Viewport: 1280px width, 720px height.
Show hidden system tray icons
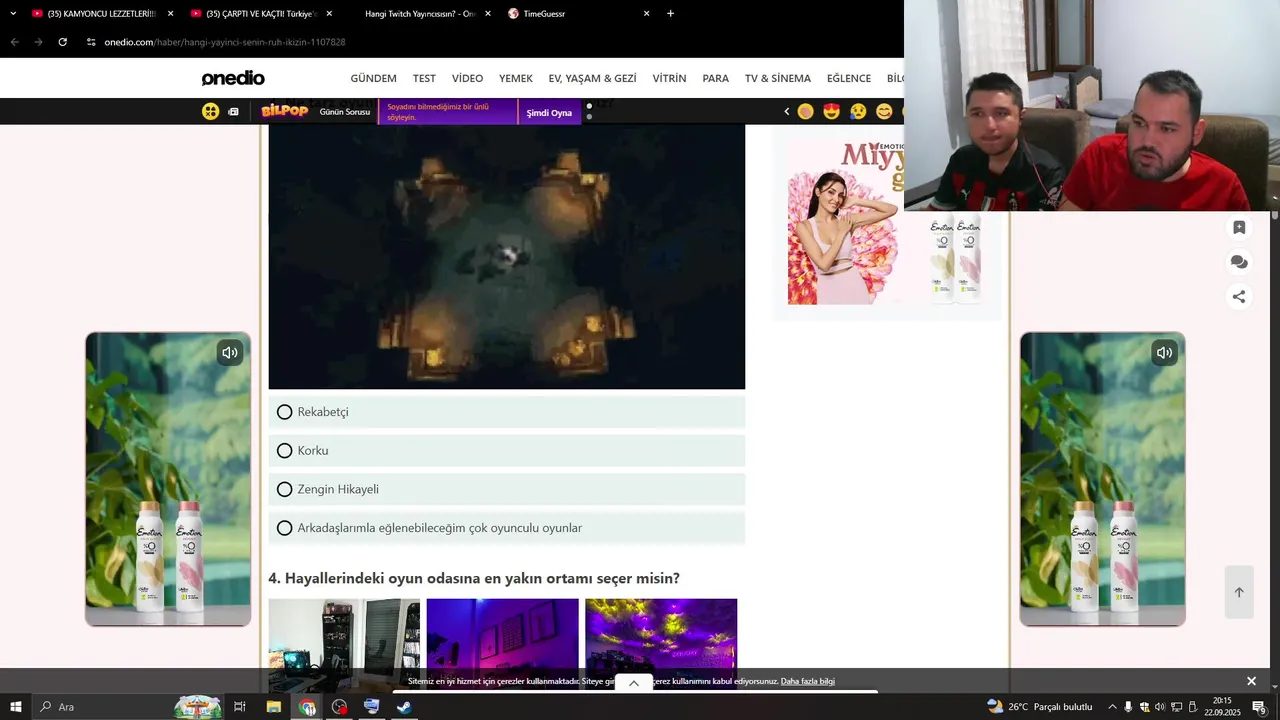(1112, 707)
